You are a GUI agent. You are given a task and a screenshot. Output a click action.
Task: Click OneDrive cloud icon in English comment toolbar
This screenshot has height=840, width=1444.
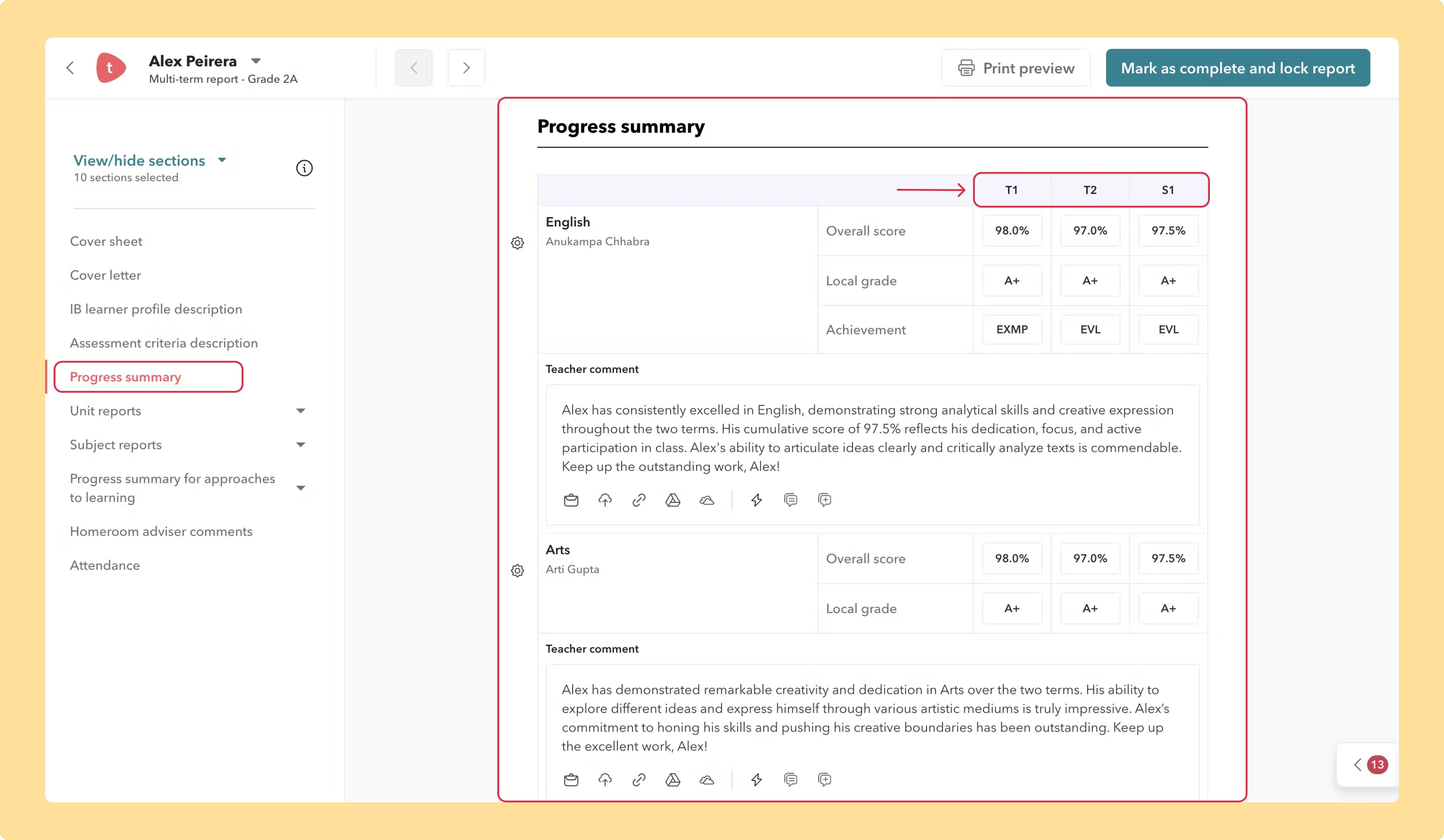707,500
